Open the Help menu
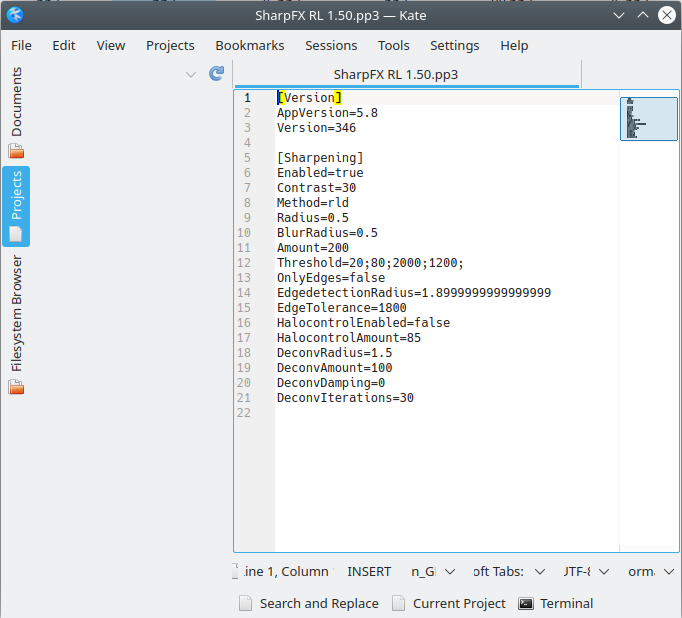 coord(514,45)
